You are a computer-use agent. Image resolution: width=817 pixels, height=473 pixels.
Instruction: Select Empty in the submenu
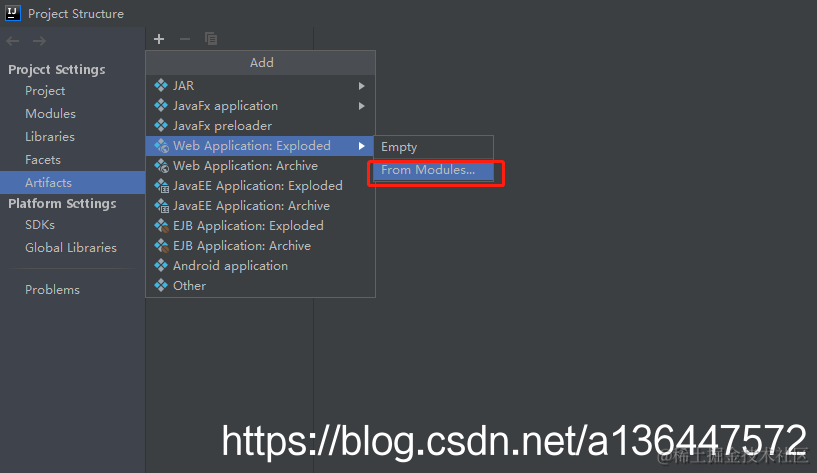[434, 147]
